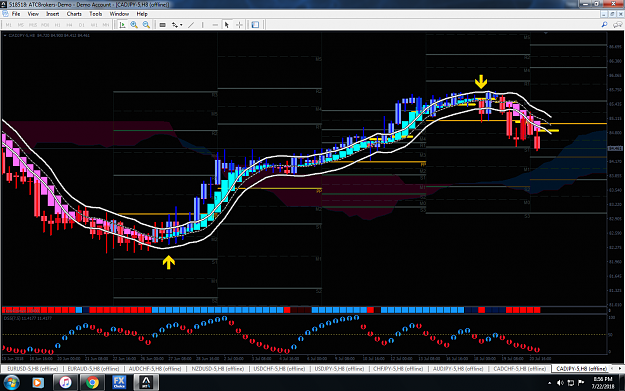Viewport: 625px width, 391px height.
Task: Open the View menu
Action: (x=33, y=14)
